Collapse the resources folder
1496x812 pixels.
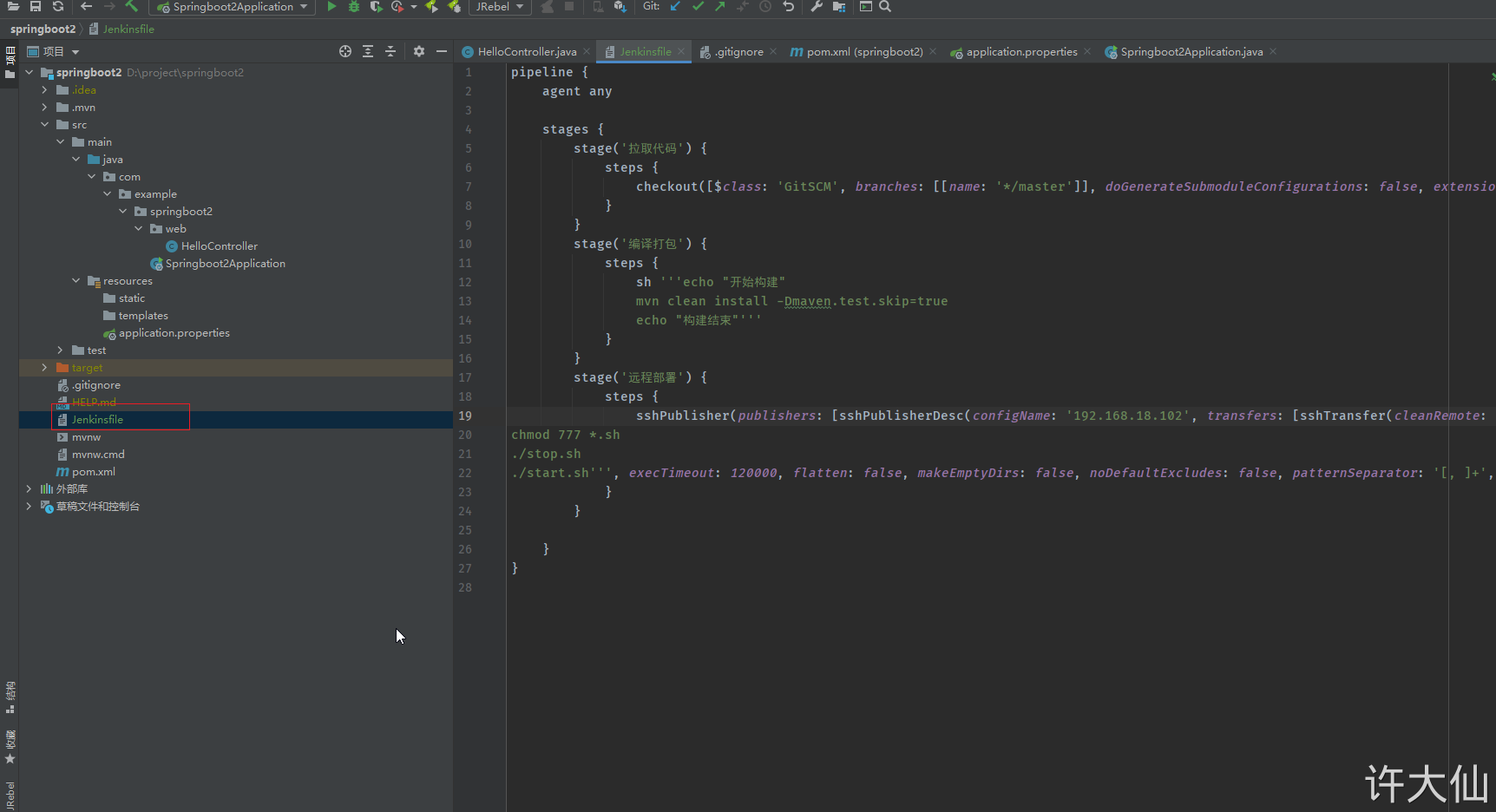[76, 281]
